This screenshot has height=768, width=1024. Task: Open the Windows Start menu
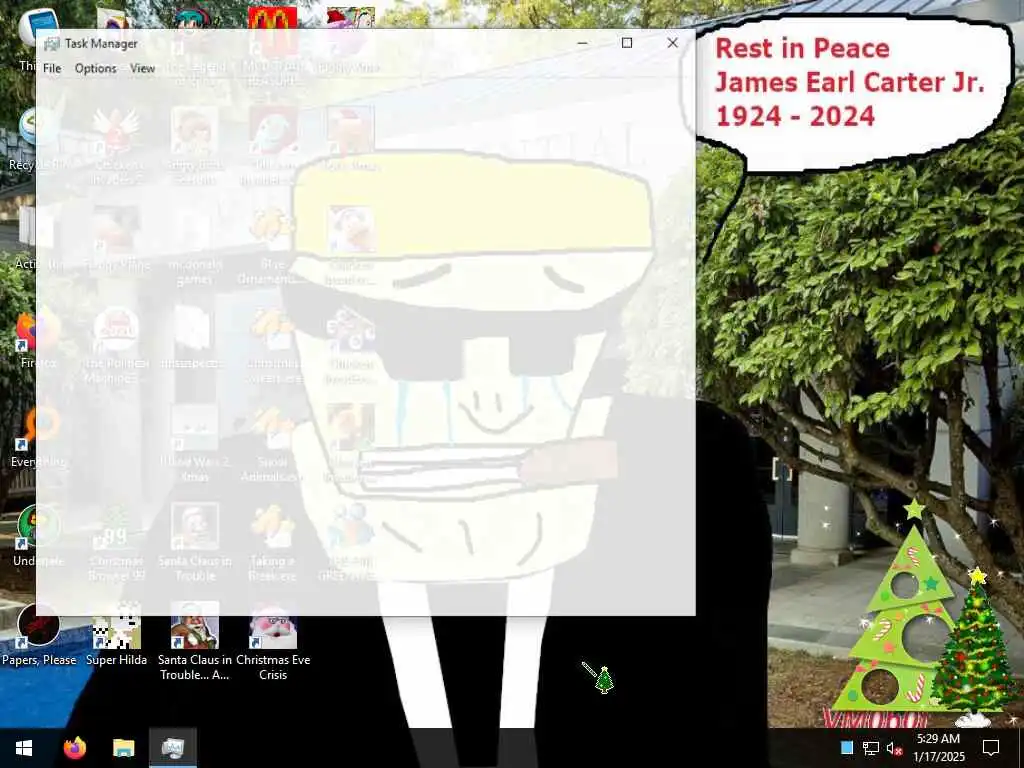click(24, 748)
